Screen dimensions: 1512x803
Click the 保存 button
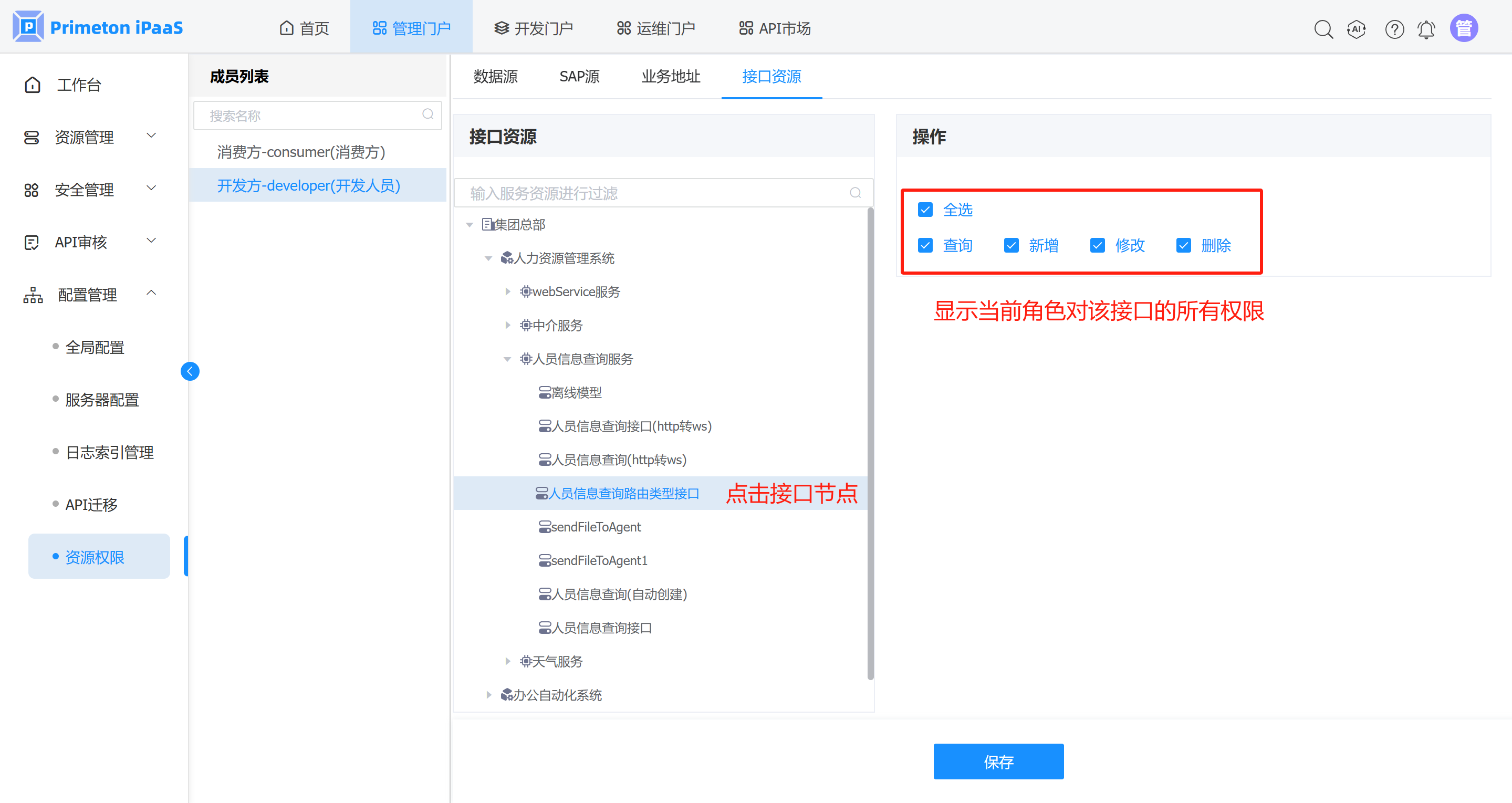(x=998, y=762)
